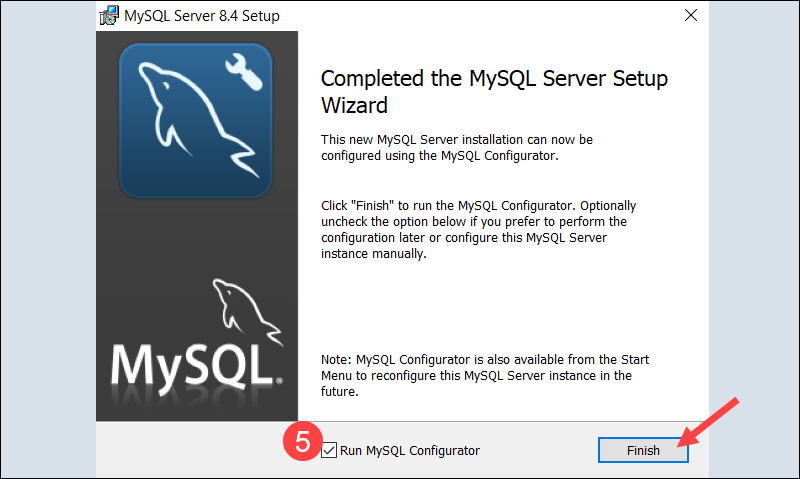The image size is (800, 479).
Task: Uncheck the Run MySQL Configurator checkbox
Action: 329,451
